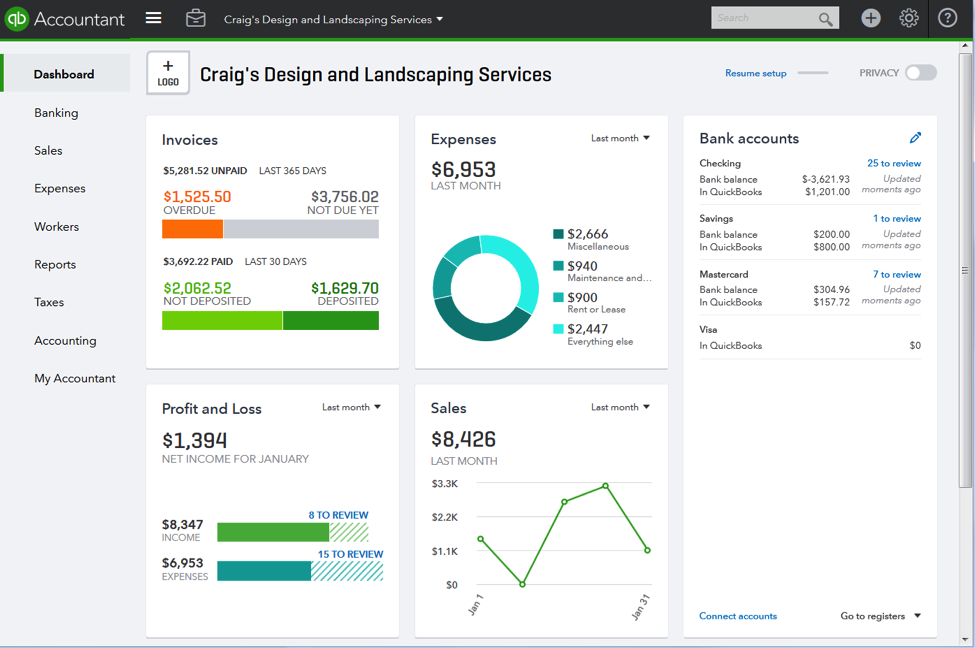
Task: Open the Create plus icon
Action: coord(871,18)
